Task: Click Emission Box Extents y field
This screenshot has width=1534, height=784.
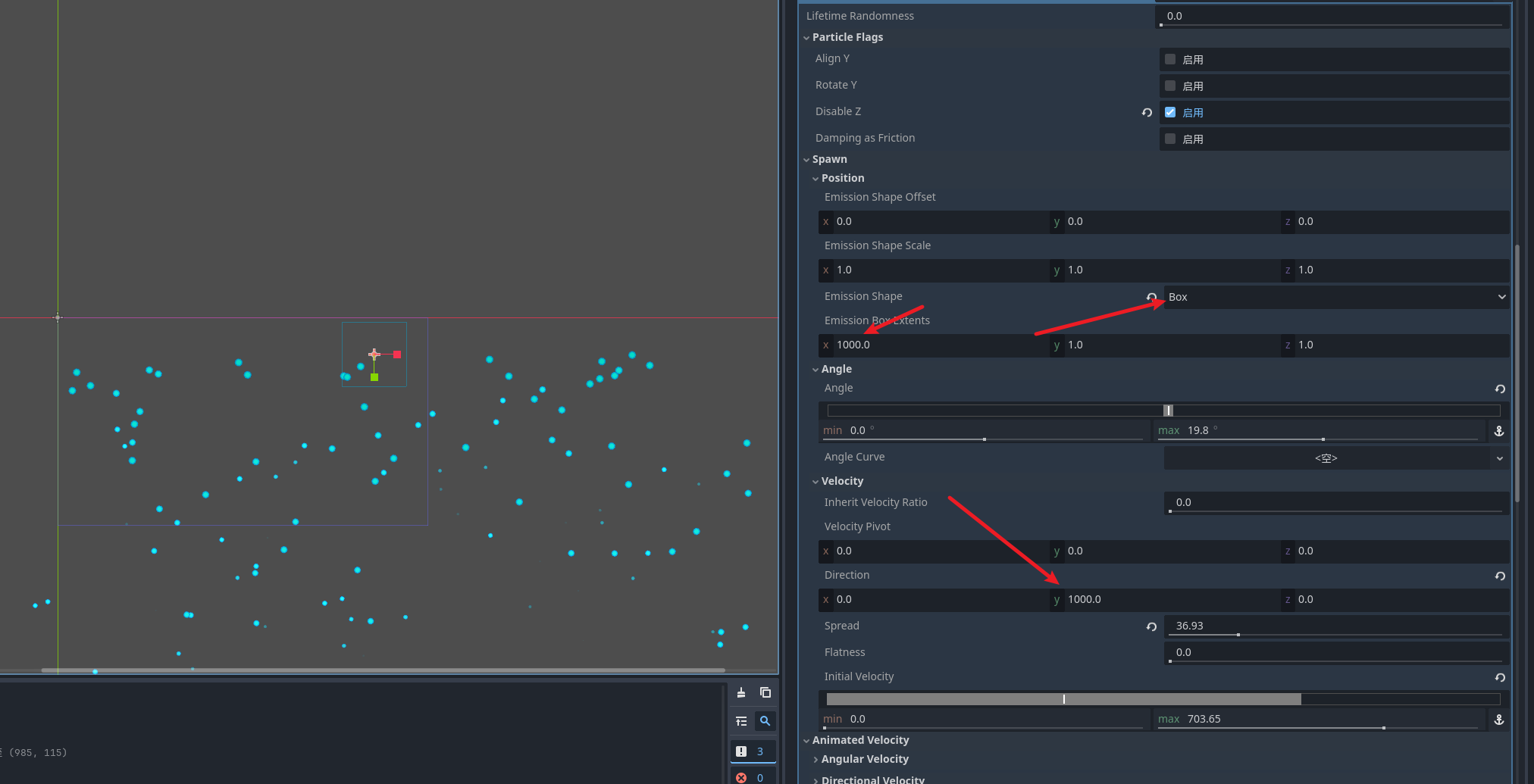Action: [x=1166, y=345]
